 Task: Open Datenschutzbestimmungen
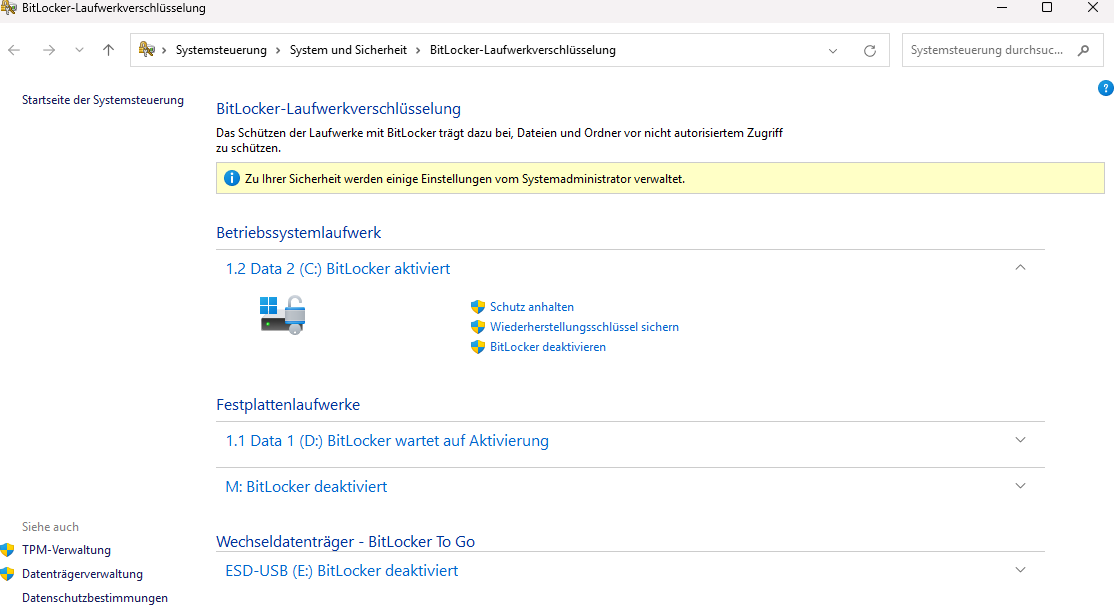95,598
